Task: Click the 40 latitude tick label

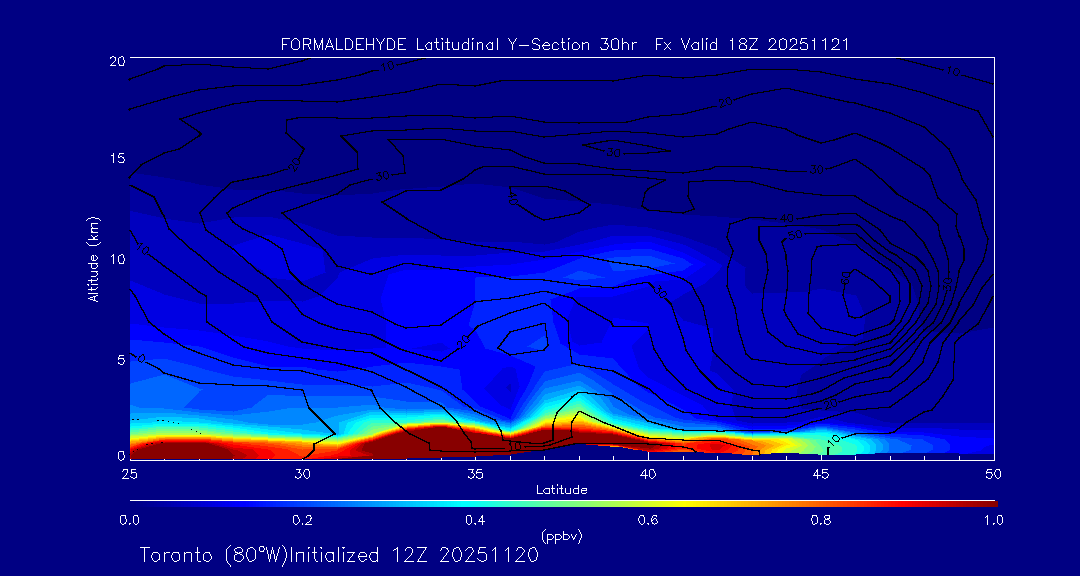Action: pyautogui.click(x=648, y=473)
